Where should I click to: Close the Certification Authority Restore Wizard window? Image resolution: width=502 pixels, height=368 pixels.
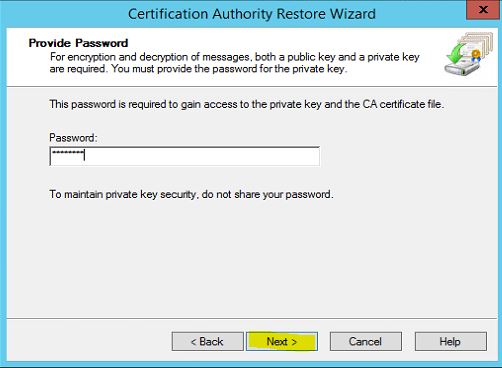point(483,10)
